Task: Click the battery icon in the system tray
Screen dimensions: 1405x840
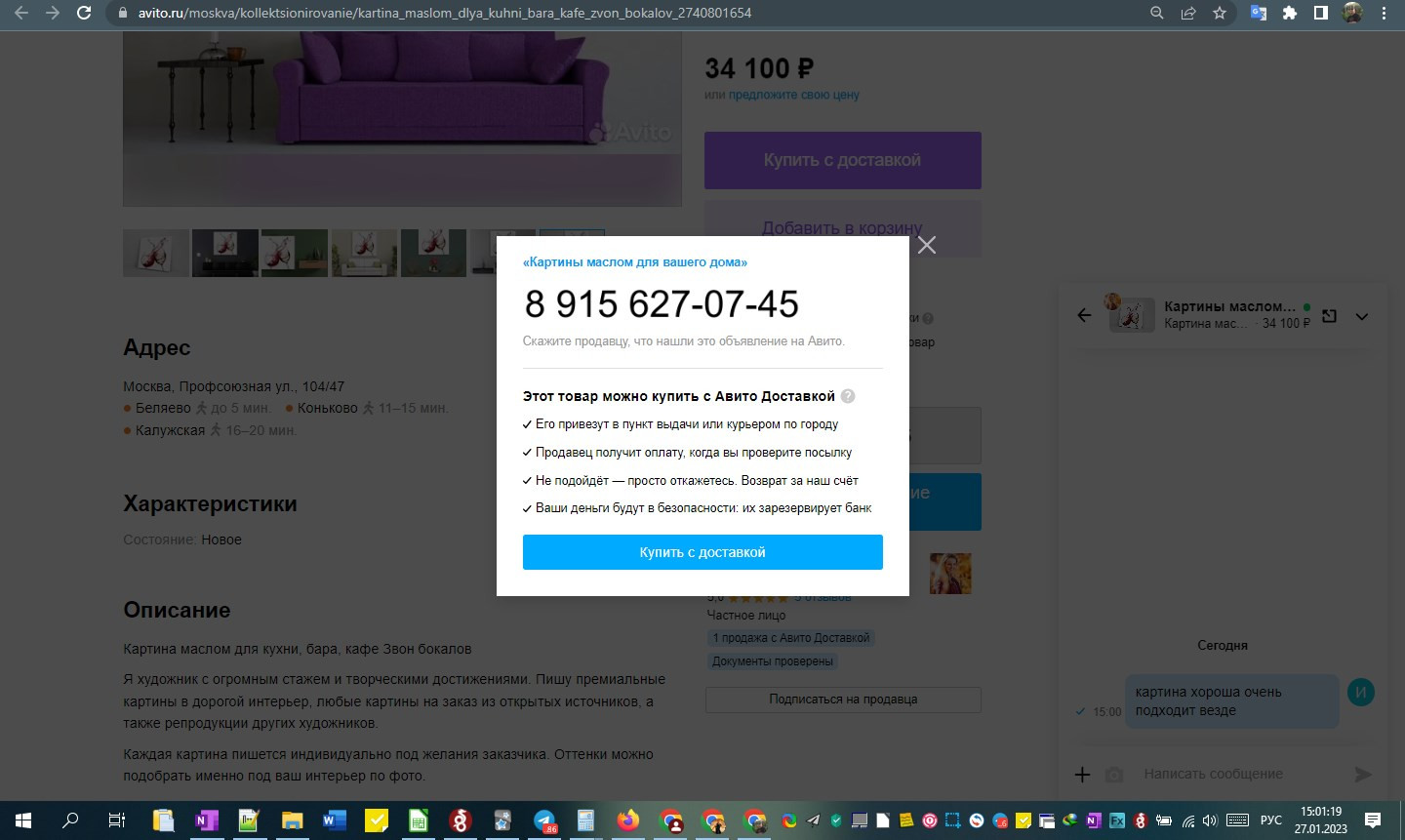Action: [1164, 820]
